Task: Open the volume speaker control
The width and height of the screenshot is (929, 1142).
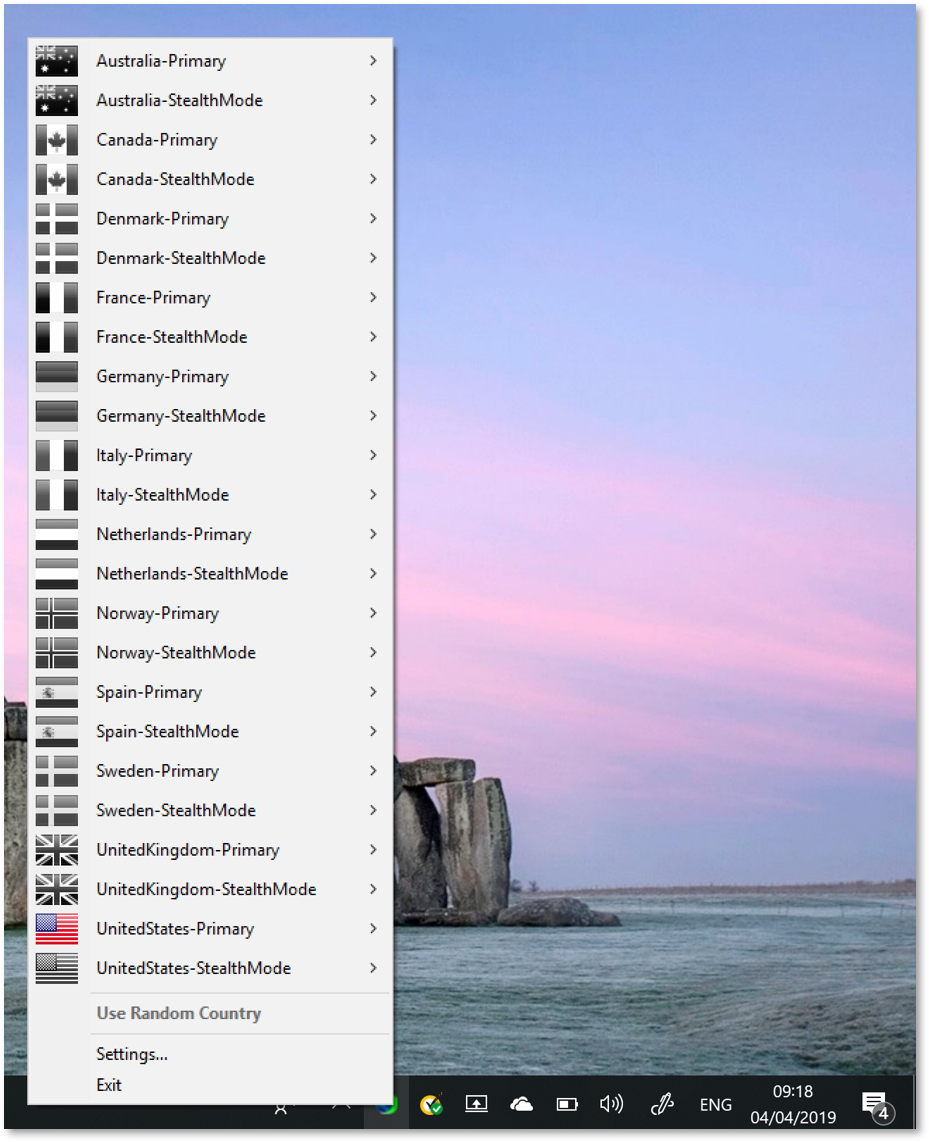Action: coord(612,1104)
